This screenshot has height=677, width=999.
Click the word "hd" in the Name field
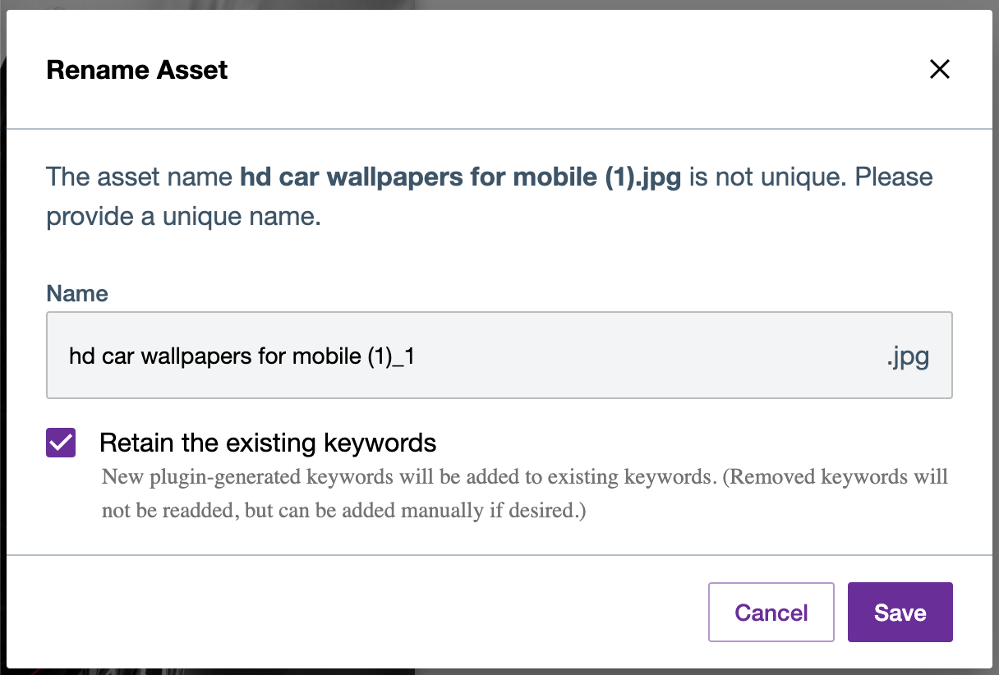click(82, 356)
